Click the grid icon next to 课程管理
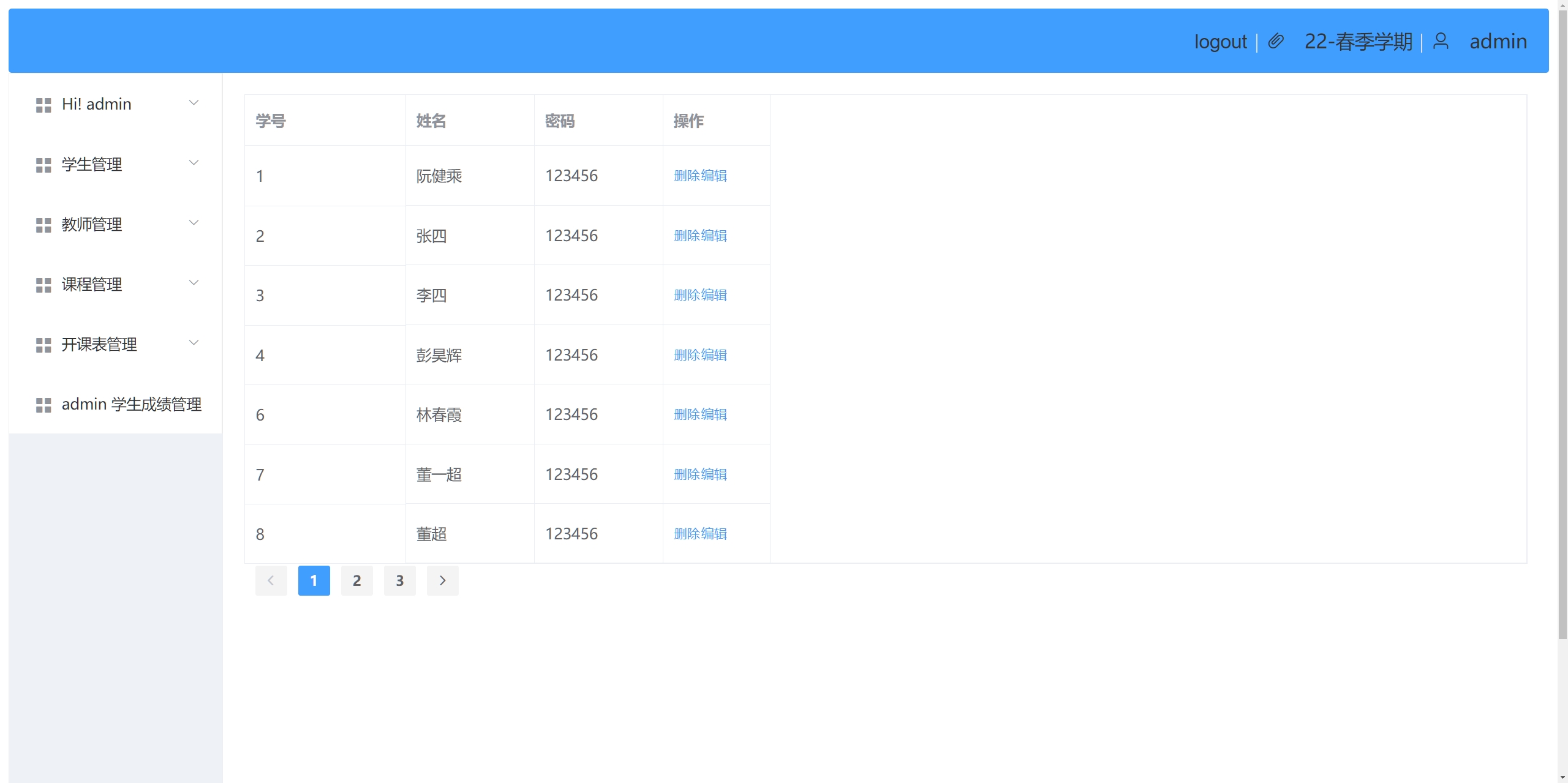 click(43, 285)
